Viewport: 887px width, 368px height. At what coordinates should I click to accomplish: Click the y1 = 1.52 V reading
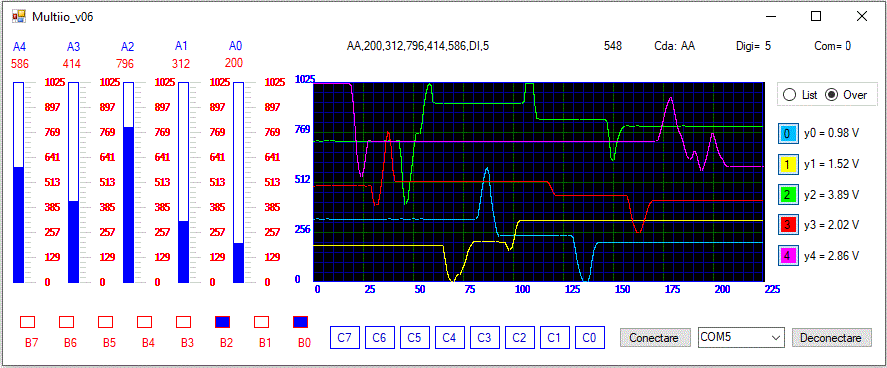click(832, 164)
